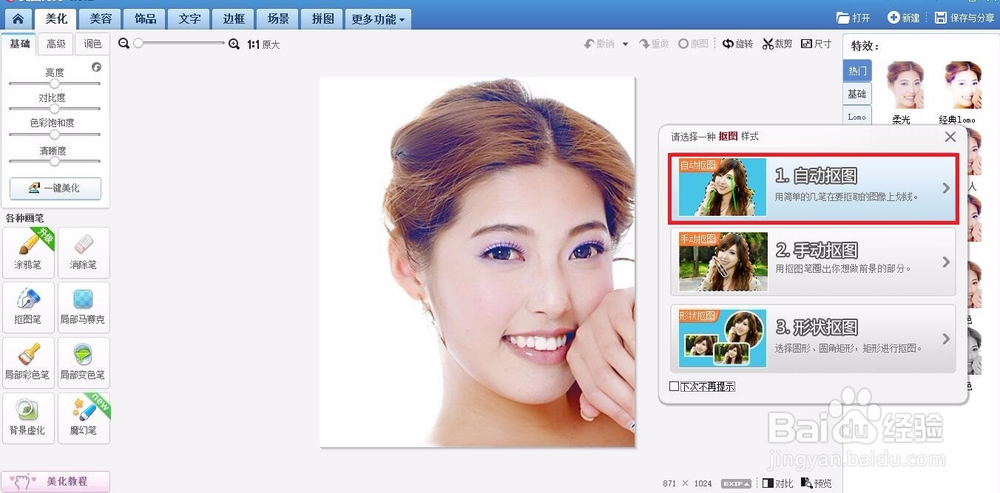
Task: Choose 1. 自动抠图 option
Action: click(x=813, y=188)
